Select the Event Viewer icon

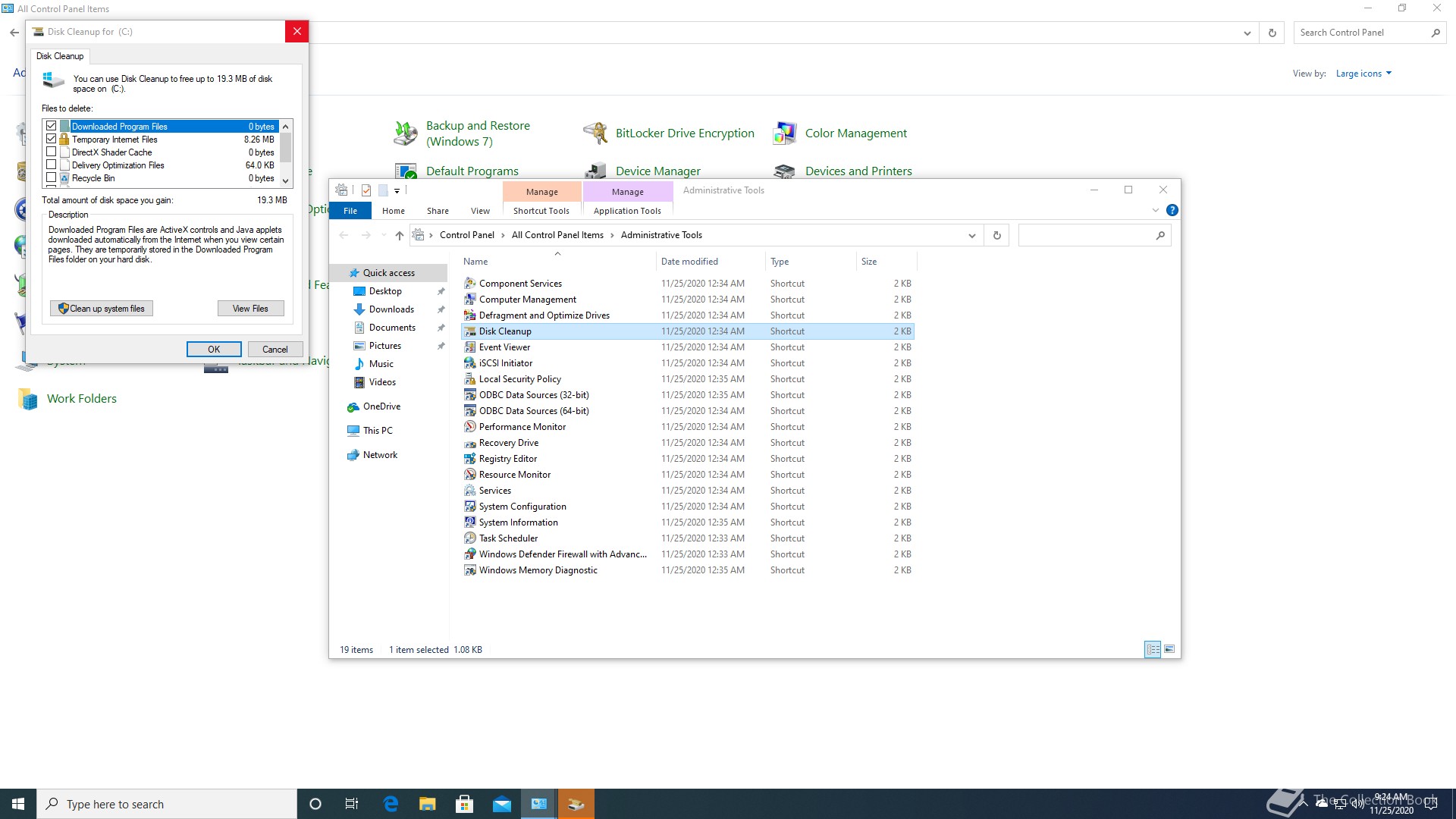click(470, 347)
